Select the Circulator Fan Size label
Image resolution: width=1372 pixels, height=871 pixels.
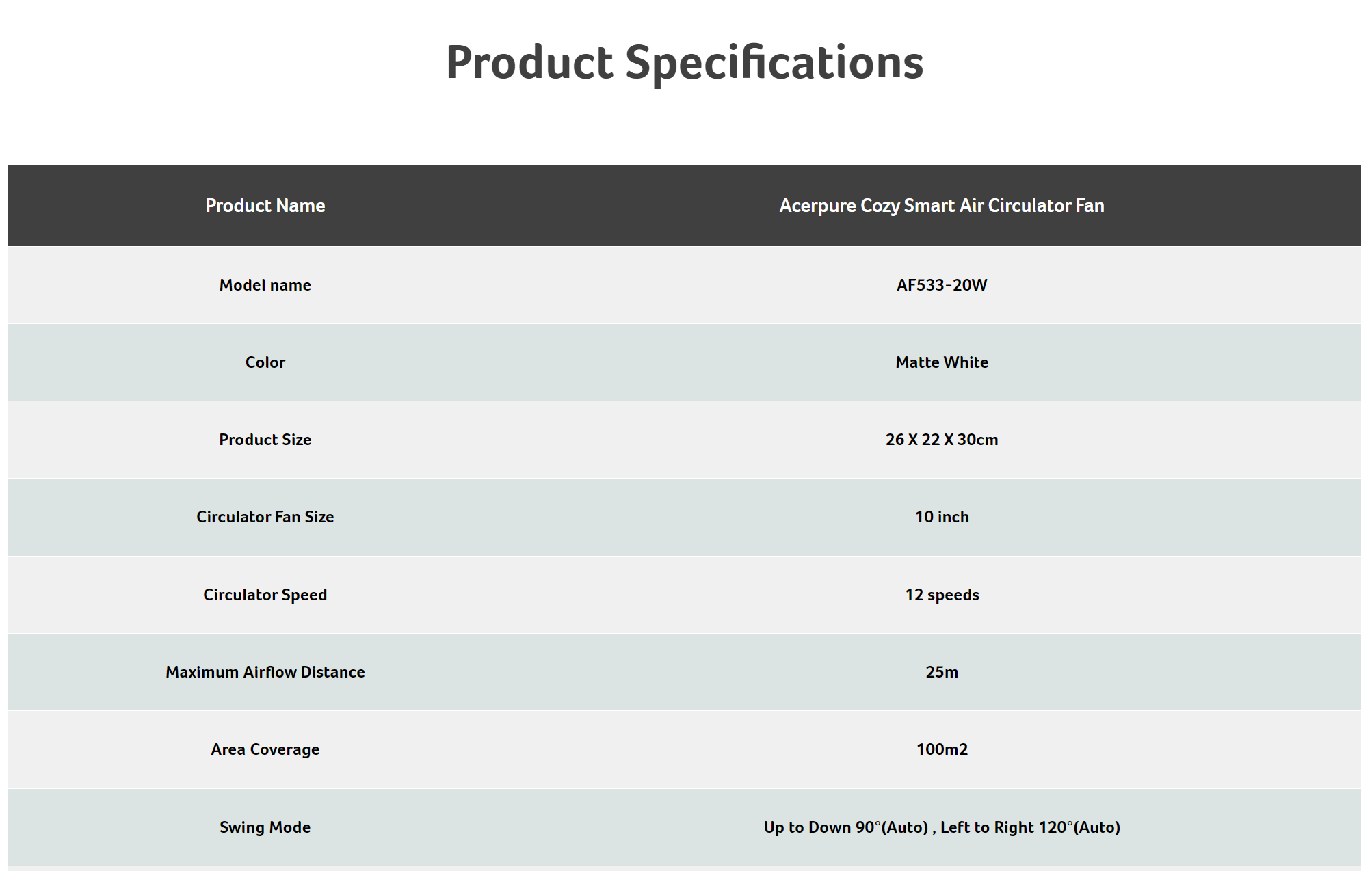pos(265,517)
